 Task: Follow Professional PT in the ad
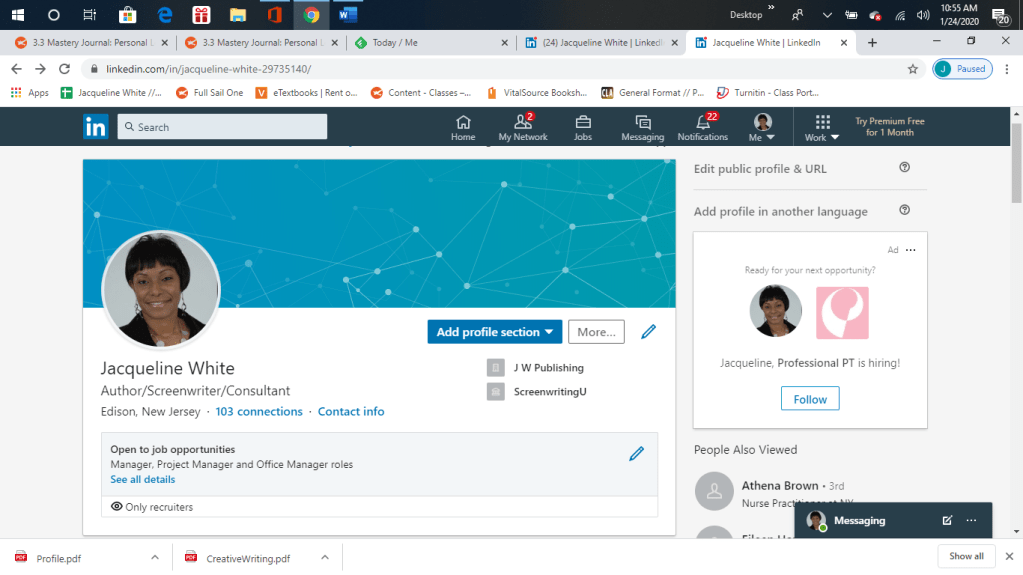coord(810,399)
